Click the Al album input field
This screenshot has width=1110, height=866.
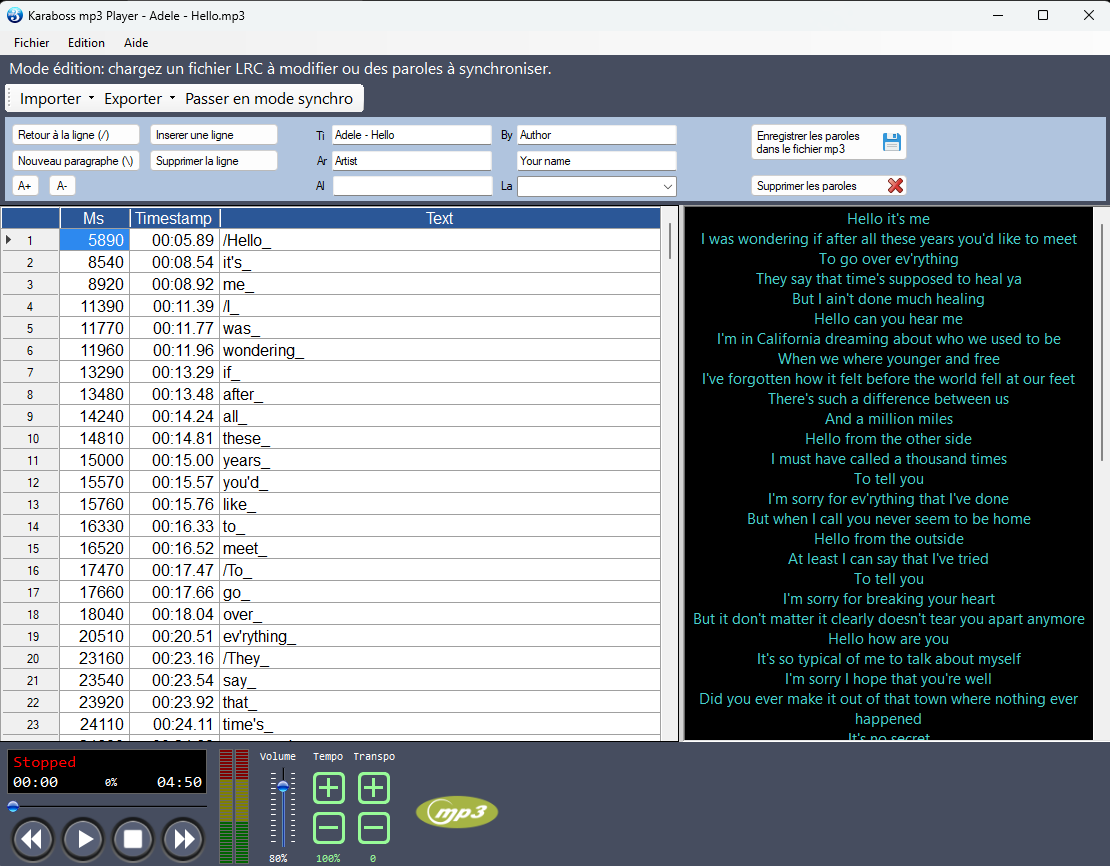pyautogui.click(x=412, y=186)
